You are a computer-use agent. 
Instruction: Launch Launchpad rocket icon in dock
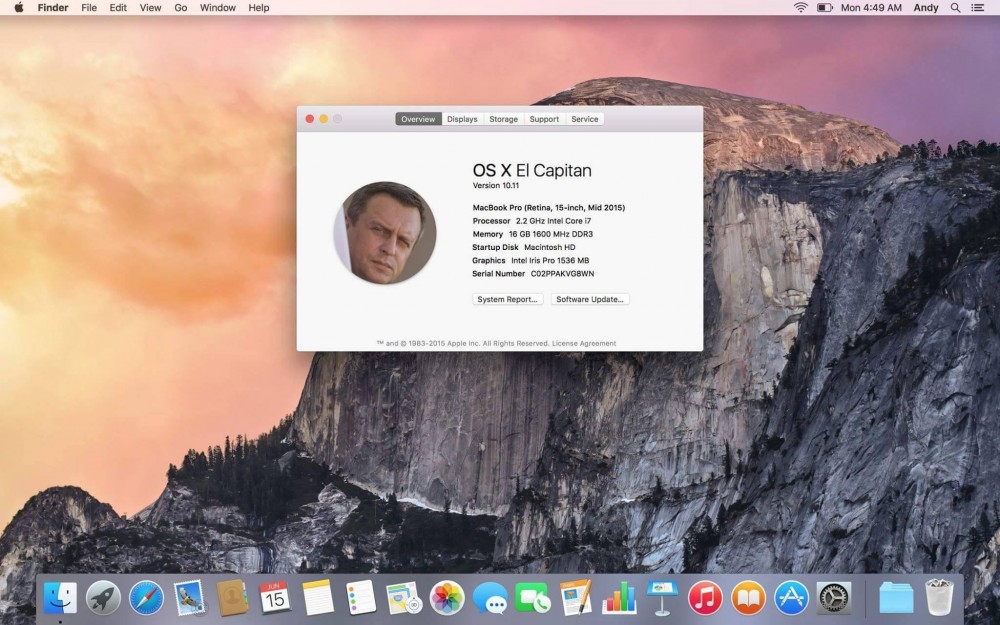coord(103,598)
